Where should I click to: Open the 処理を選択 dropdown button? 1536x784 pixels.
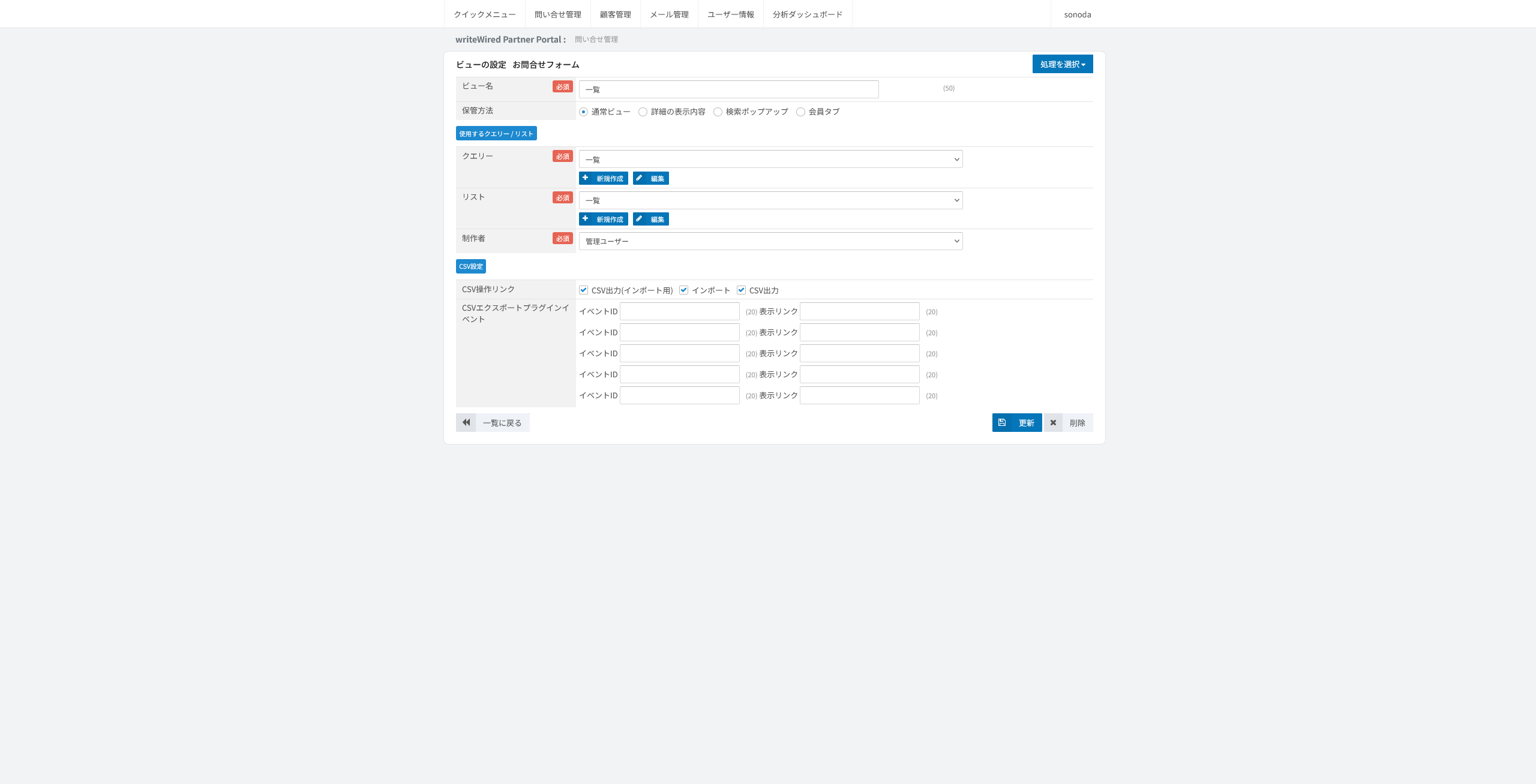tap(1063, 64)
